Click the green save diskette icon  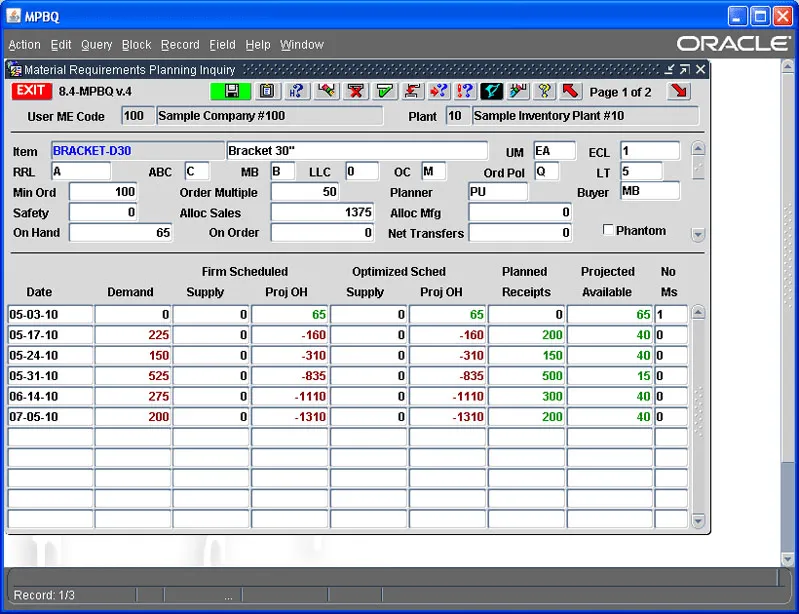tap(231, 91)
